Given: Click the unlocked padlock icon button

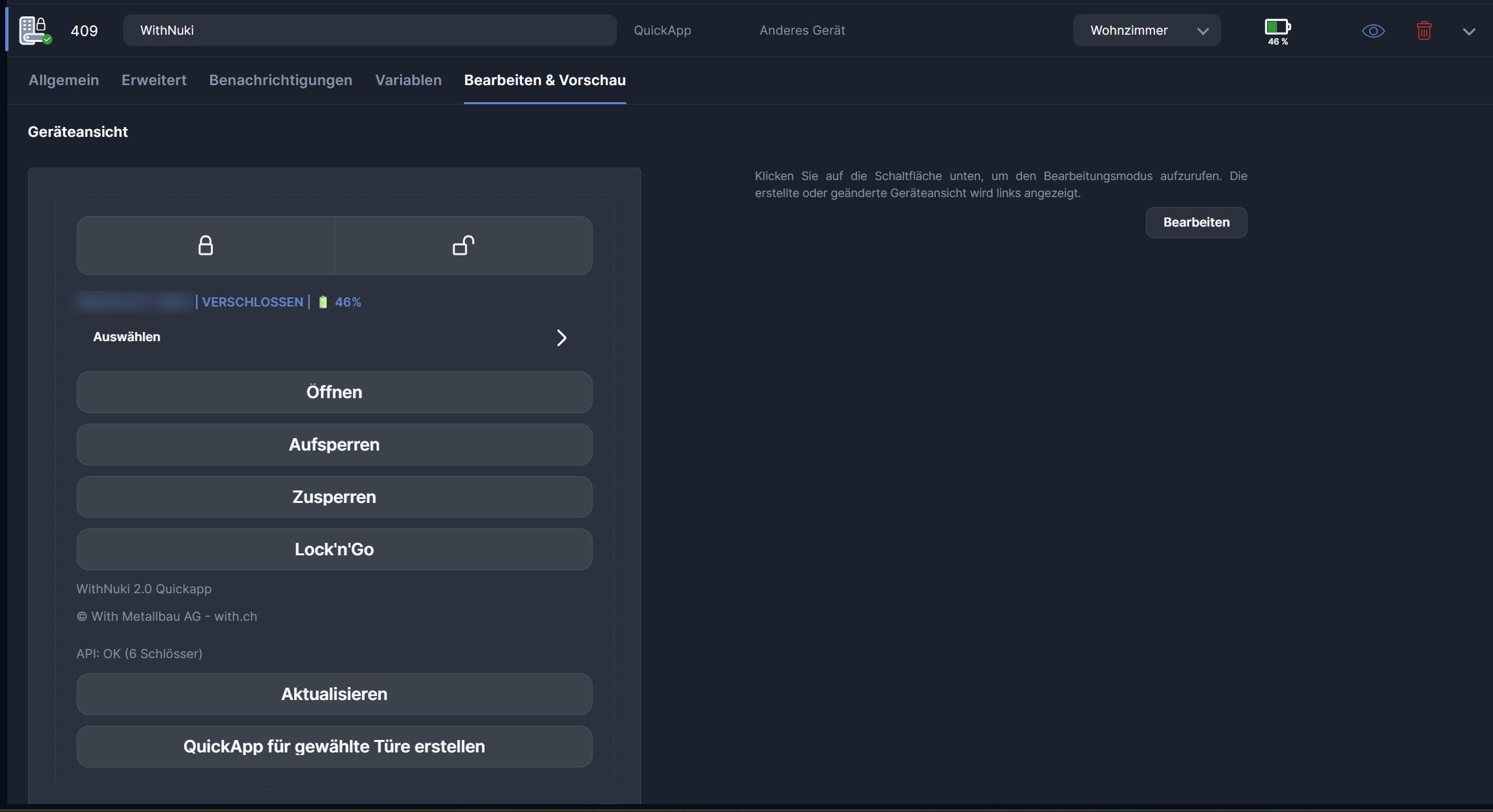Looking at the screenshot, I should coord(464,246).
